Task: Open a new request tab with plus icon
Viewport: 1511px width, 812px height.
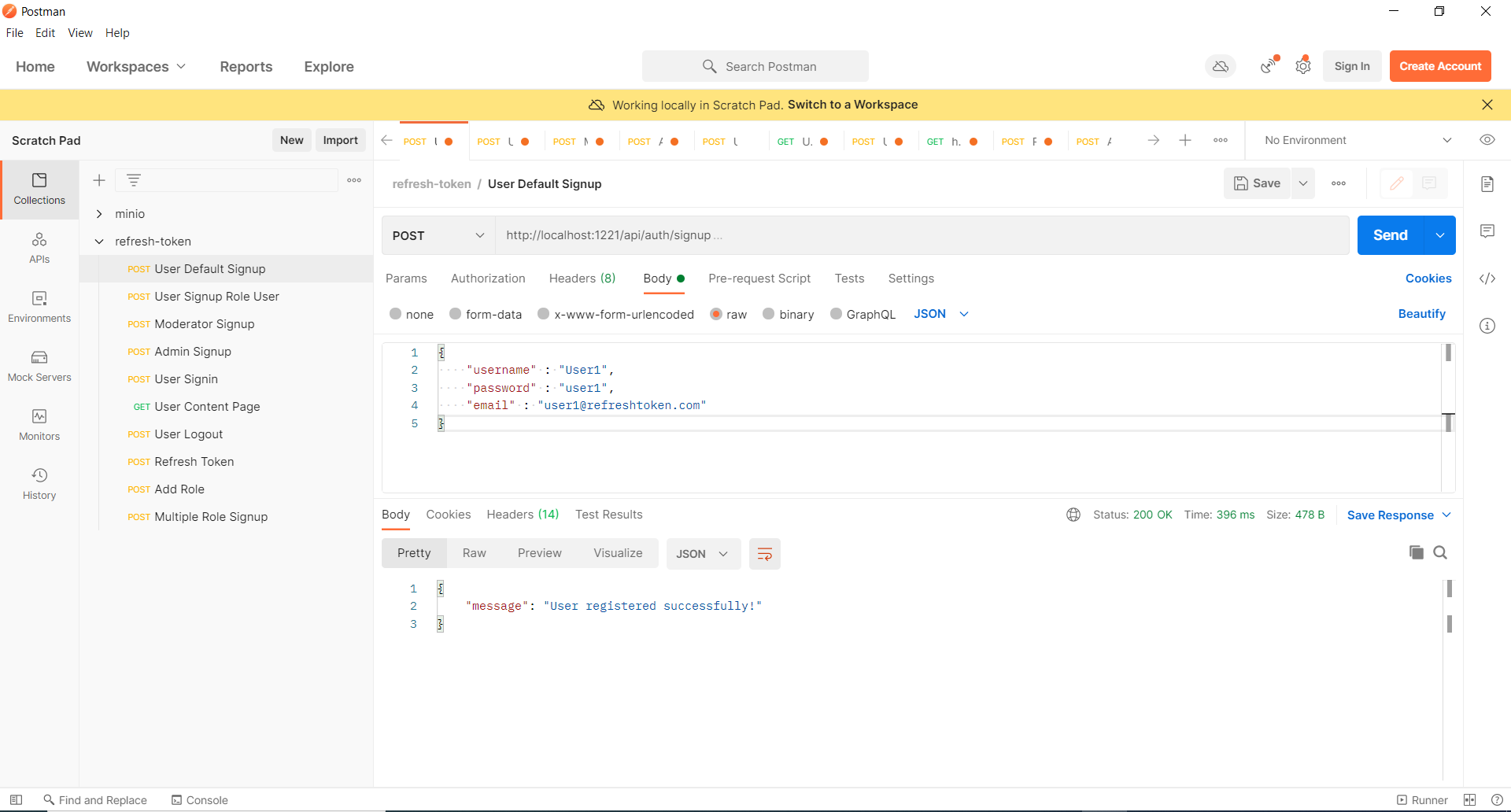Action: (x=1185, y=140)
